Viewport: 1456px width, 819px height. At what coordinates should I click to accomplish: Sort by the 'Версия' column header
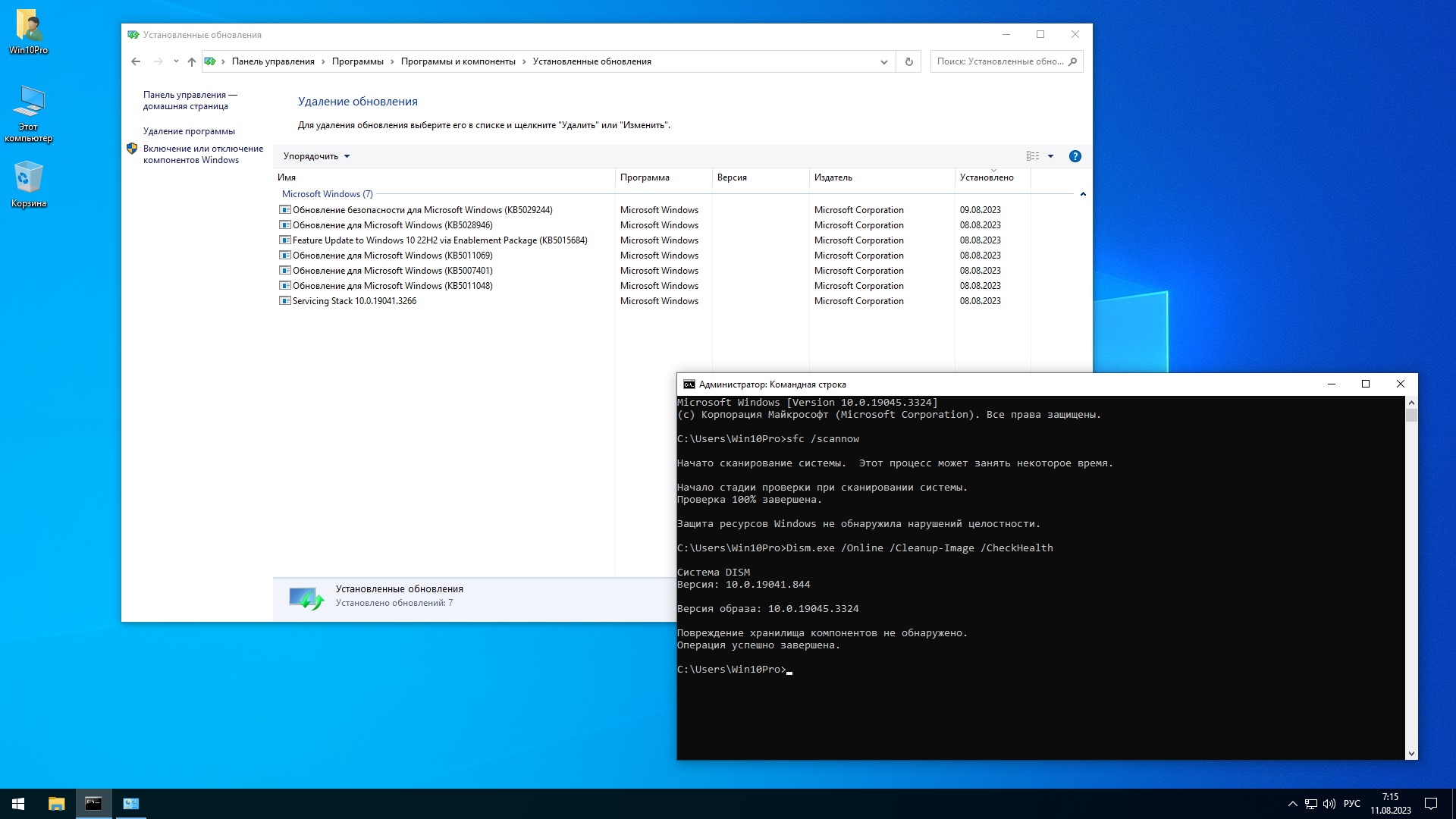coord(761,177)
